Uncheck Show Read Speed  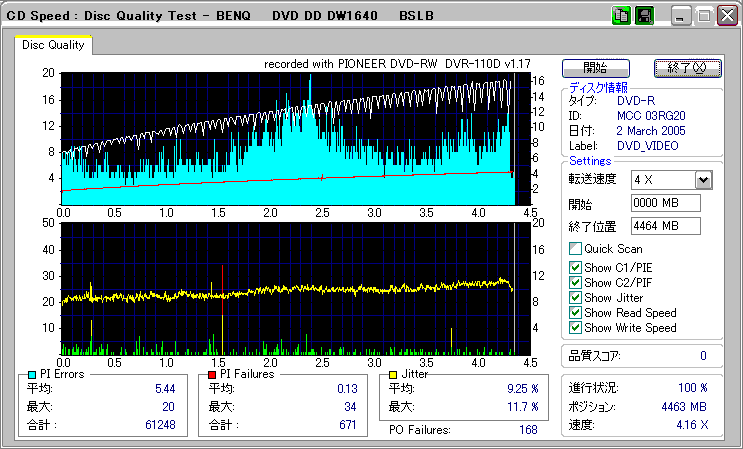point(575,313)
